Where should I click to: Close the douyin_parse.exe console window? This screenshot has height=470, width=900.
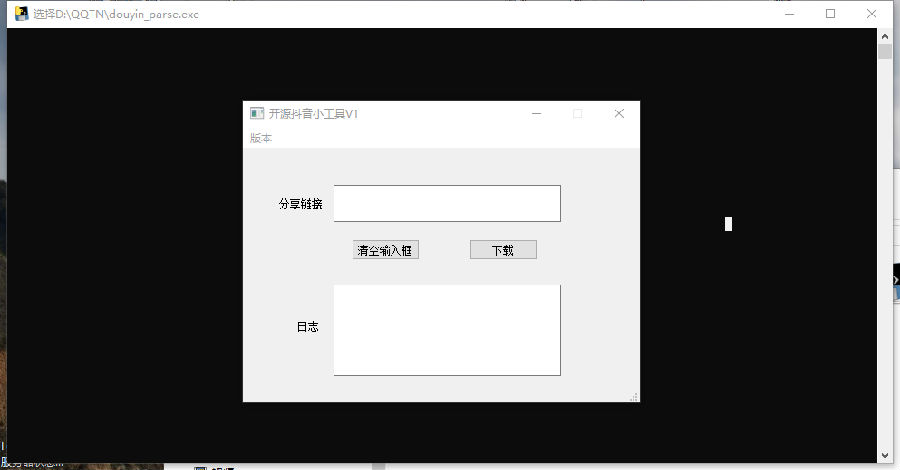tap(871, 14)
